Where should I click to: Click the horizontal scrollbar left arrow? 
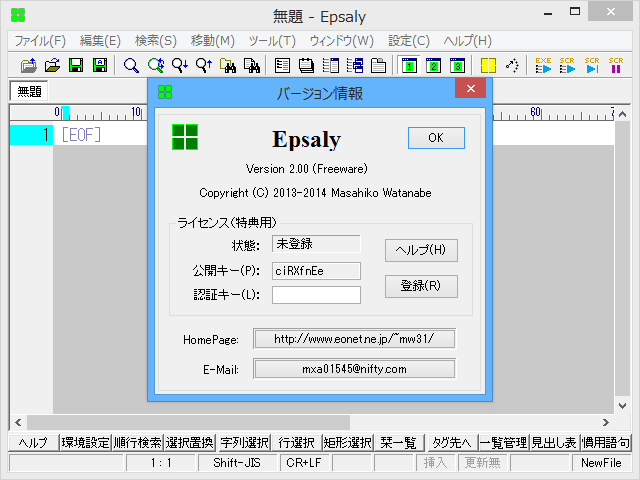point(18,422)
